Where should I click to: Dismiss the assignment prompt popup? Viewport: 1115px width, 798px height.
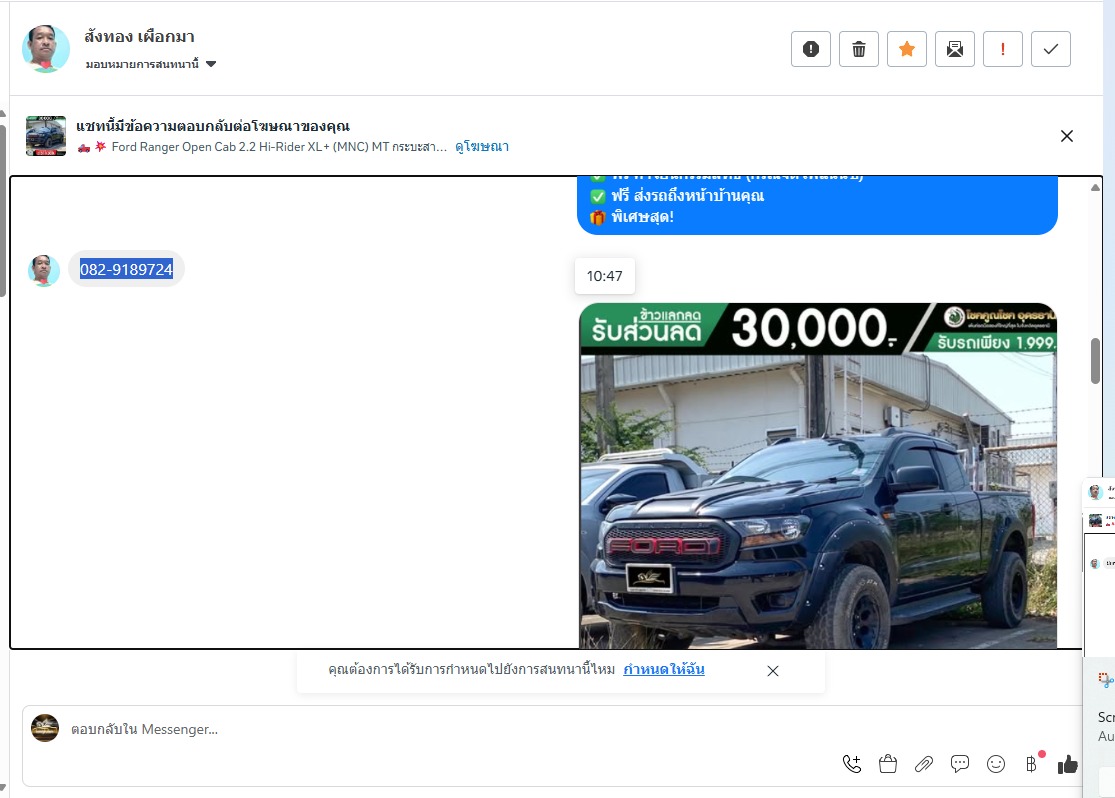point(773,671)
